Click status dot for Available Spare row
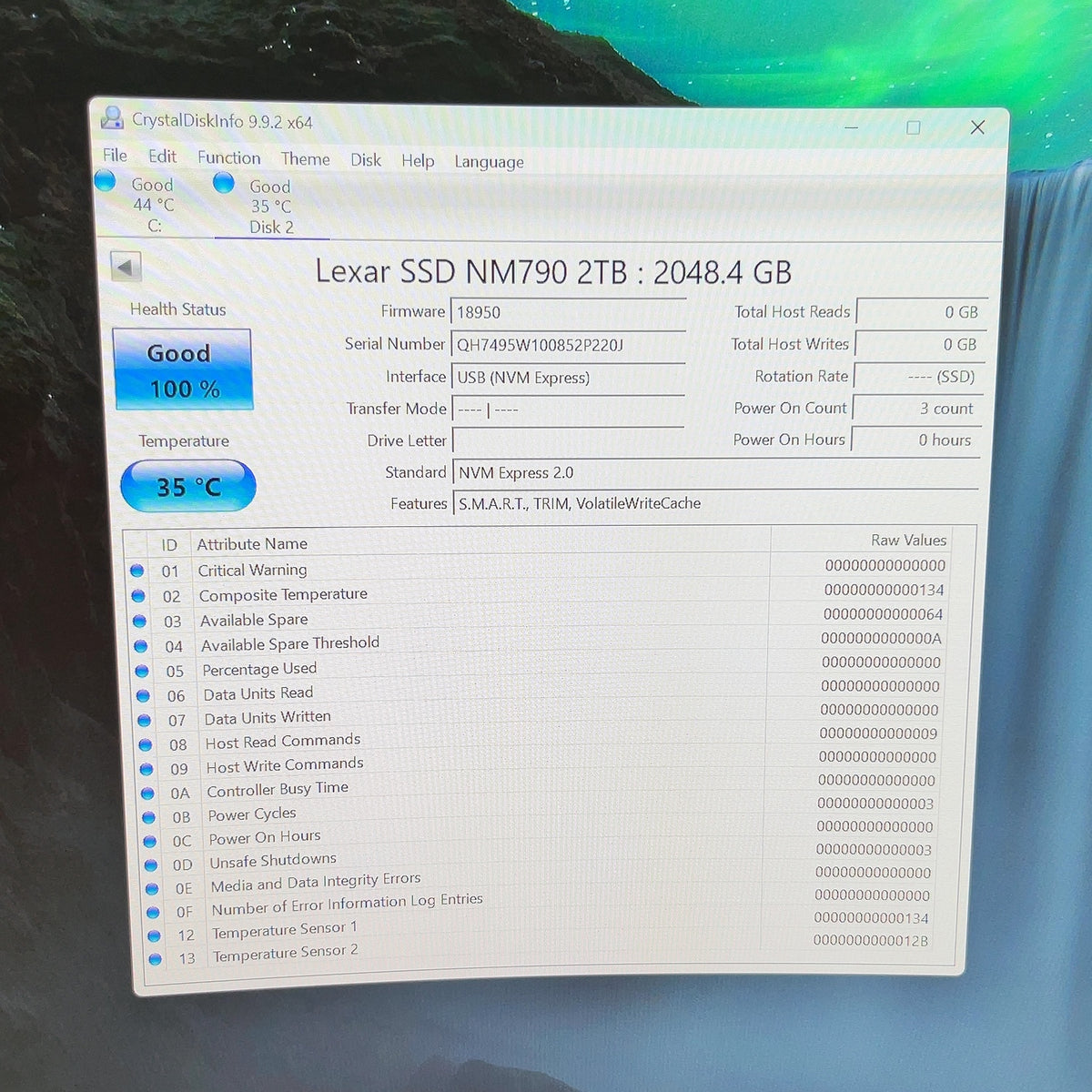Screen dimensions: 1092x1092 pyautogui.click(x=139, y=621)
